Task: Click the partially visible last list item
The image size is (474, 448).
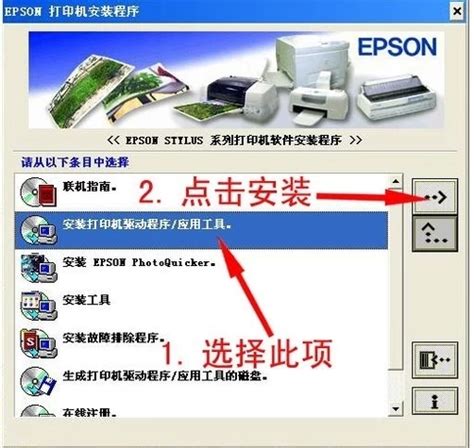Action: (201, 409)
